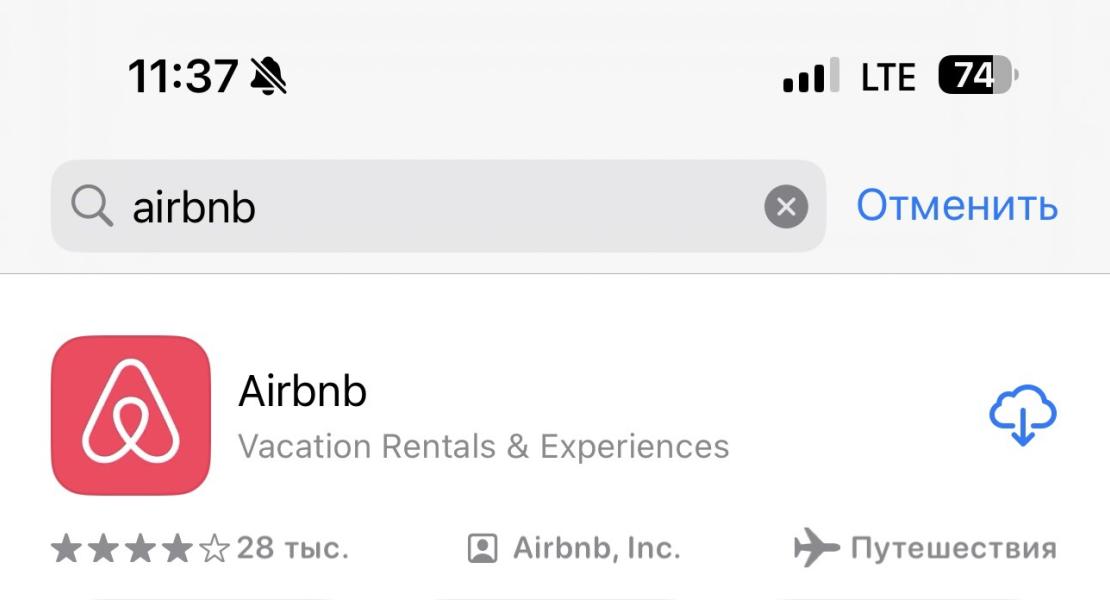This screenshot has width=1110, height=600.
Task: Tap the cellular signal bars icon
Action: (811, 75)
